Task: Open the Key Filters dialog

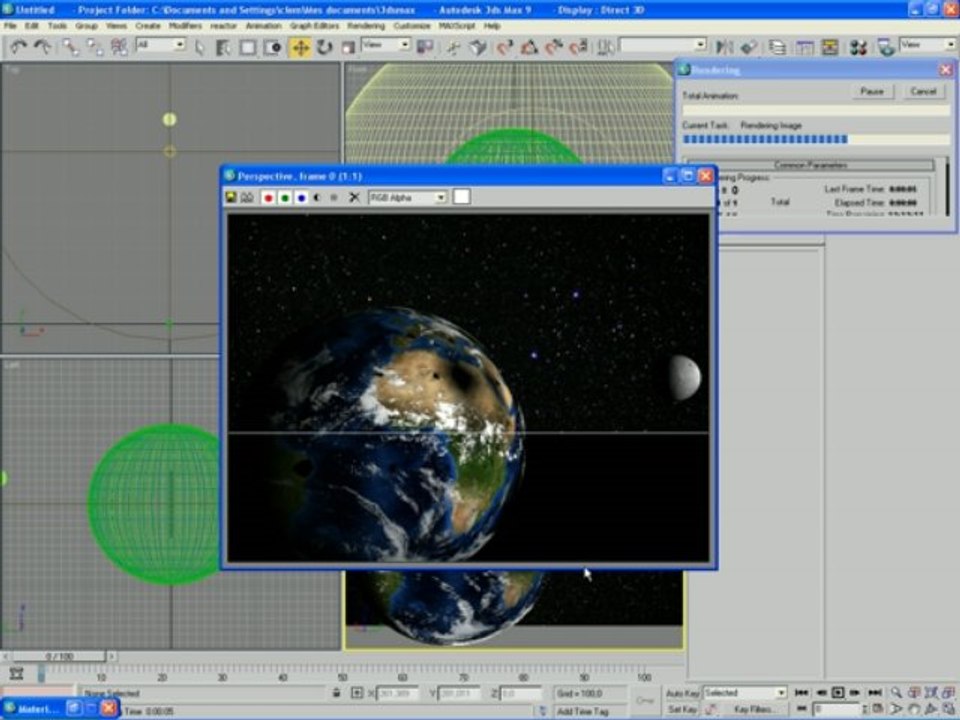Action: click(x=754, y=709)
